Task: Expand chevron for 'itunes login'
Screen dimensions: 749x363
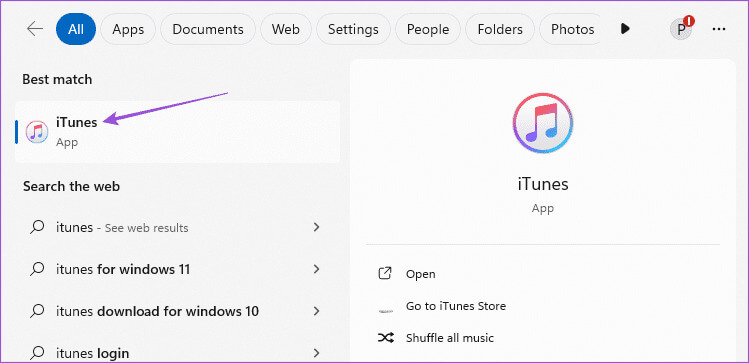Action: [x=316, y=353]
